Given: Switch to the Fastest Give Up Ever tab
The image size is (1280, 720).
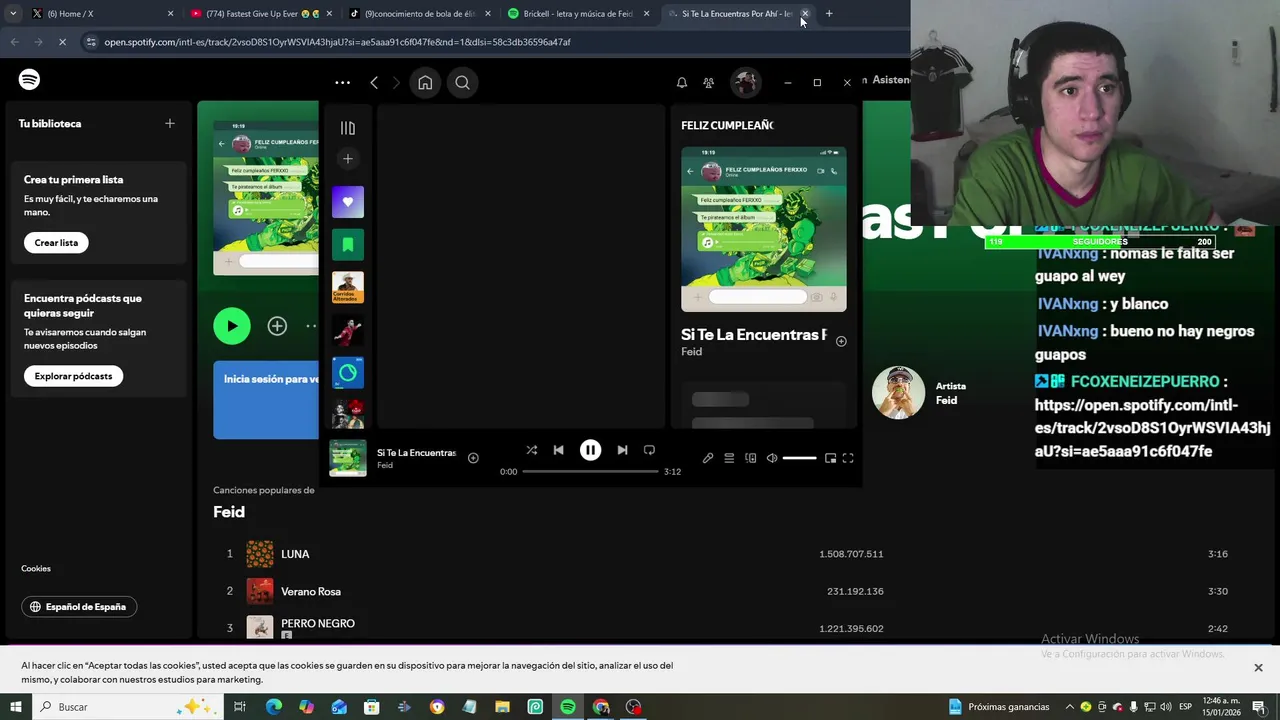Looking at the screenshot, I should point(260,14).
